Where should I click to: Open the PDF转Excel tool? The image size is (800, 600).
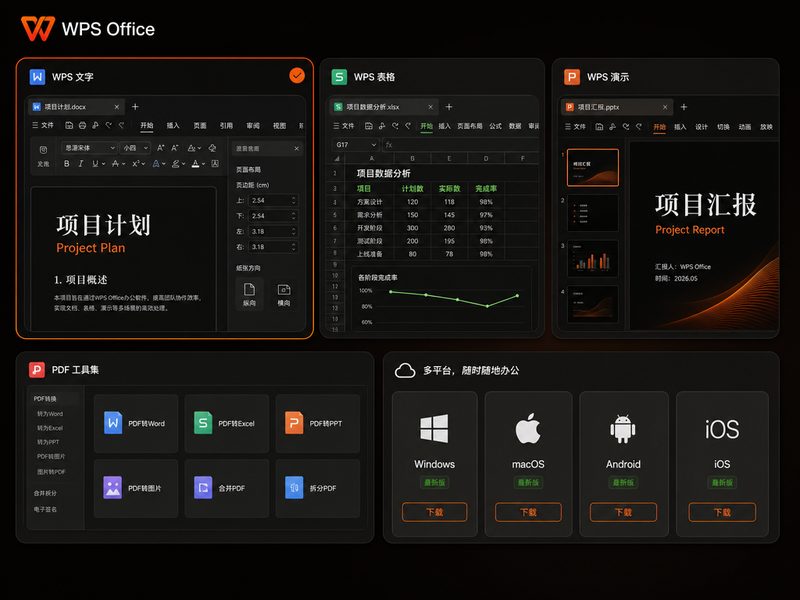click(227, 423)
